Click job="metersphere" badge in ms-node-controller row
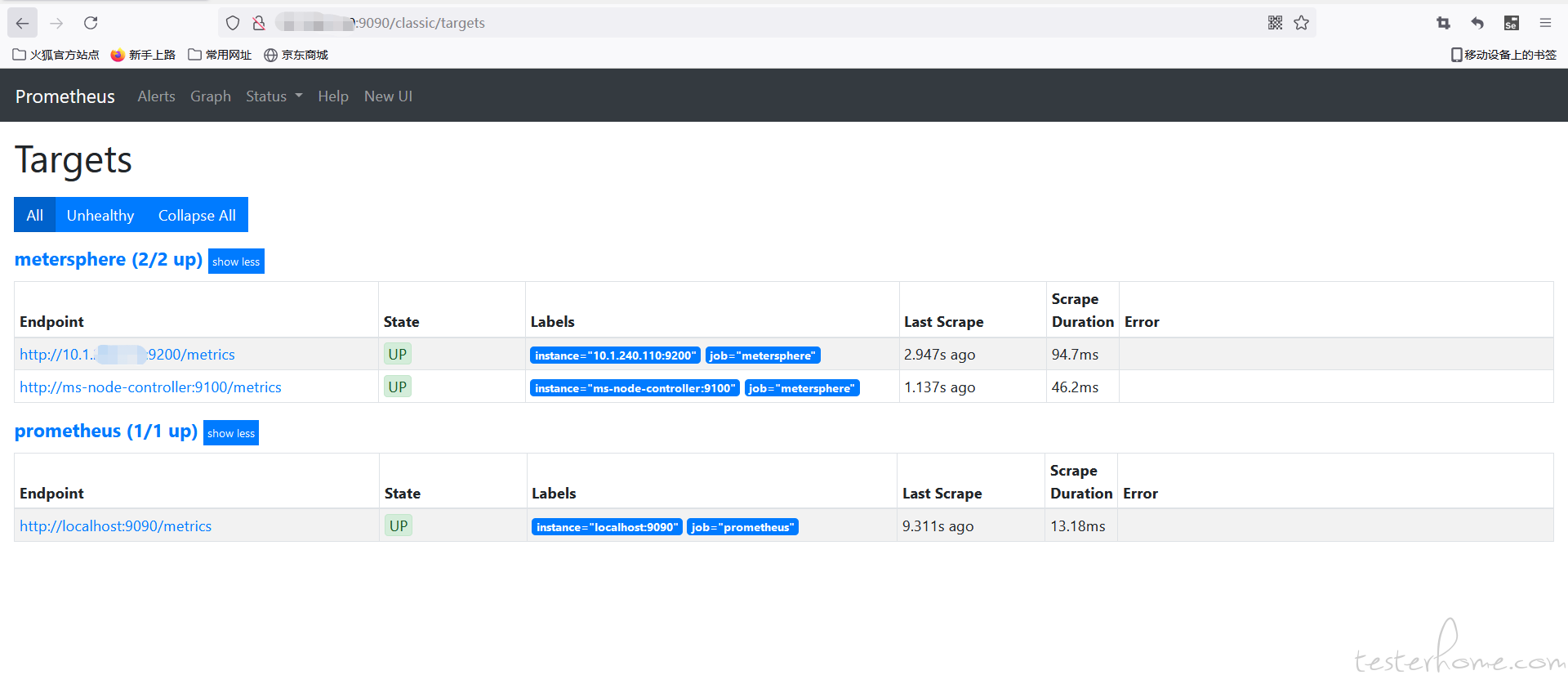This screenshot has height=693, width=1568. 802,388
